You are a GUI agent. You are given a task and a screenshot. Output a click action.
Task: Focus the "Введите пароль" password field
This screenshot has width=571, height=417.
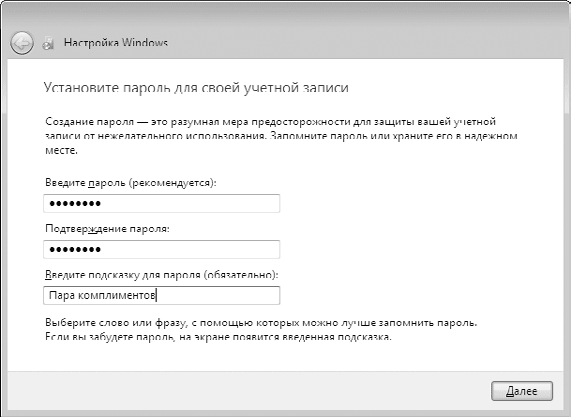click(x=162, y=203)
